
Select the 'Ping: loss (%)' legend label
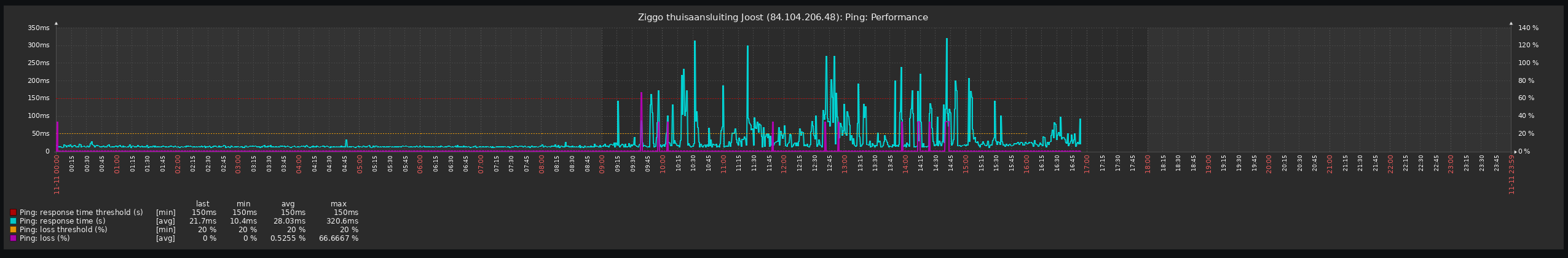coord(44,238)
